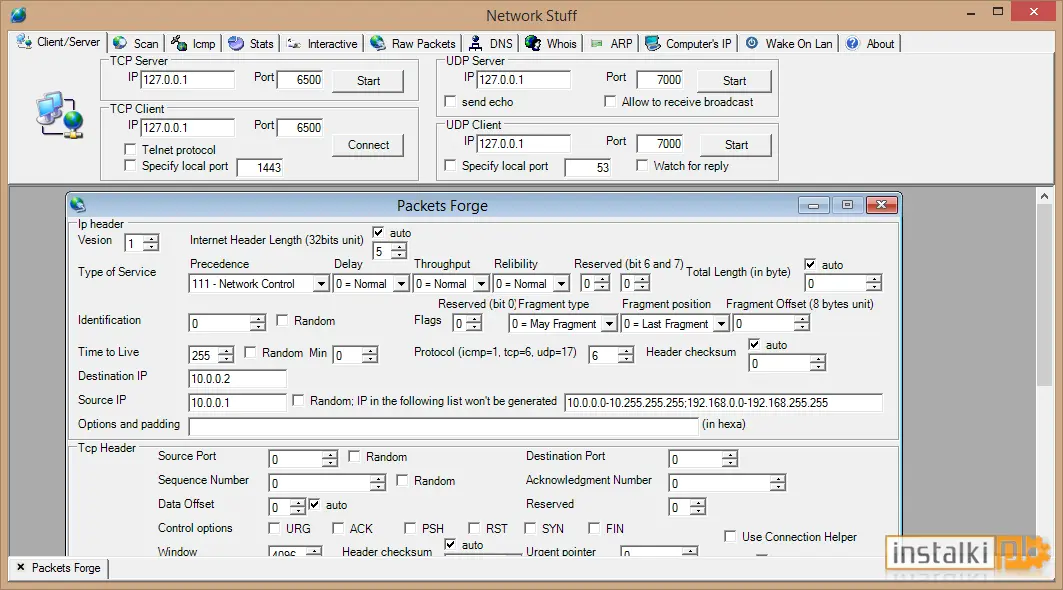The image size is (1063, 590).
Task: Click the Interactive tab icon
Action: pos(294,43)
